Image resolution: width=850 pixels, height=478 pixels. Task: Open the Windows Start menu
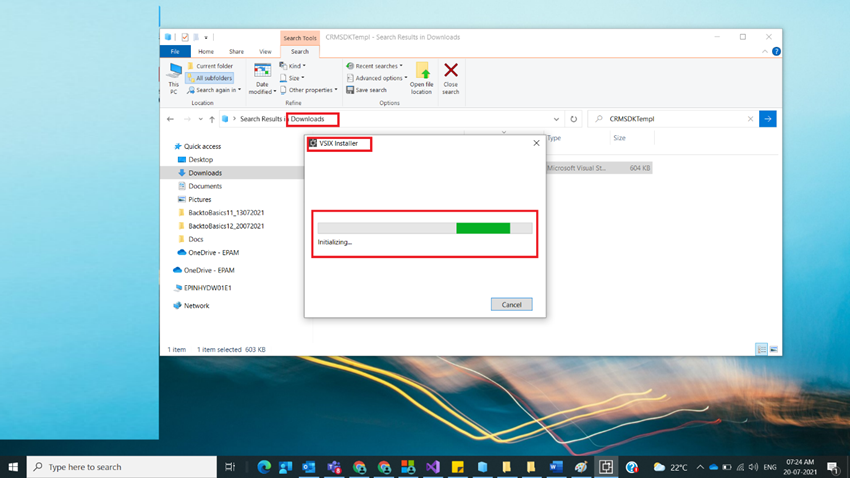(13, 467)
